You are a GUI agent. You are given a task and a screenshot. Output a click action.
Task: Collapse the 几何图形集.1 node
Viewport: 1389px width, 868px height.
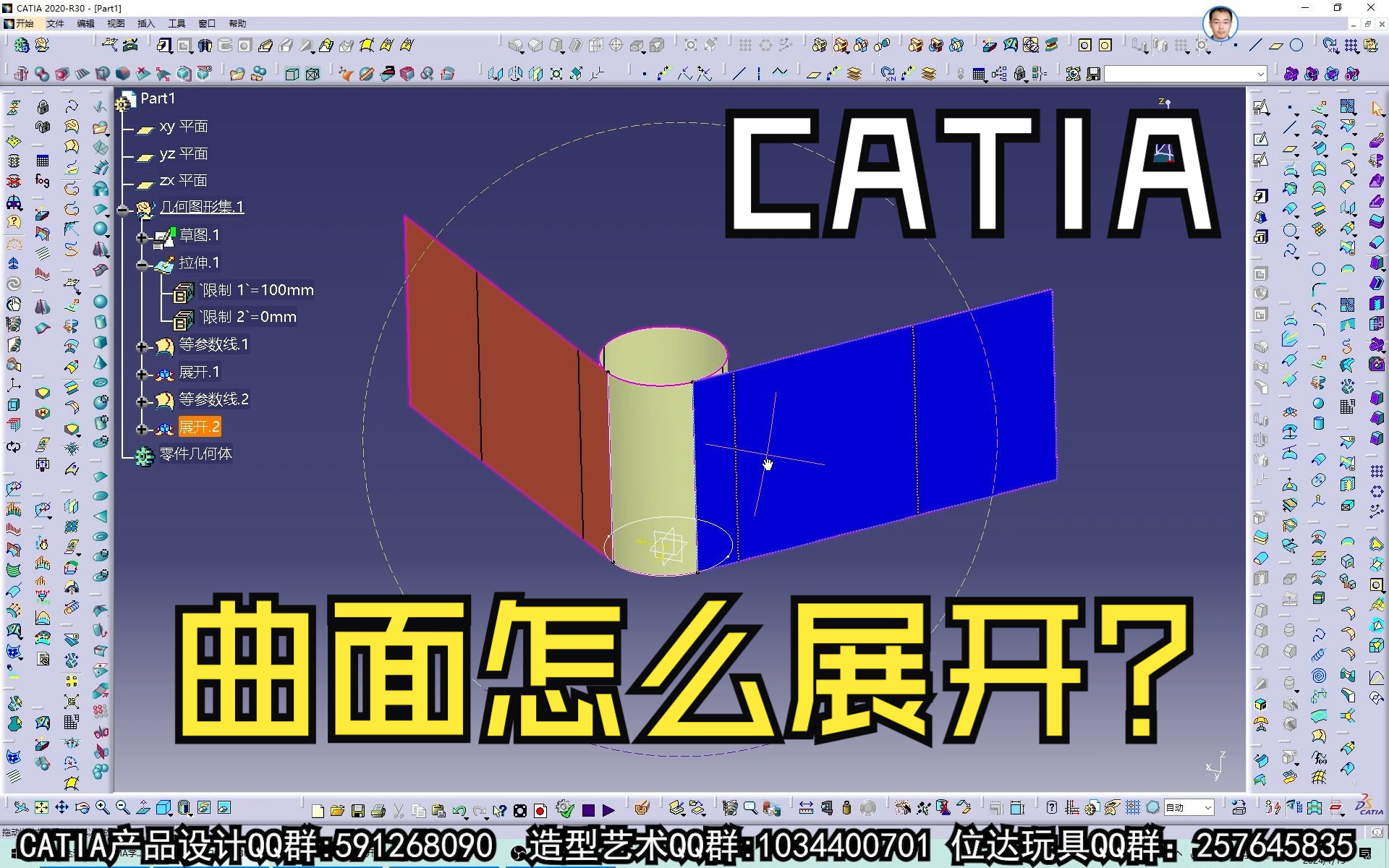point(122,210)
